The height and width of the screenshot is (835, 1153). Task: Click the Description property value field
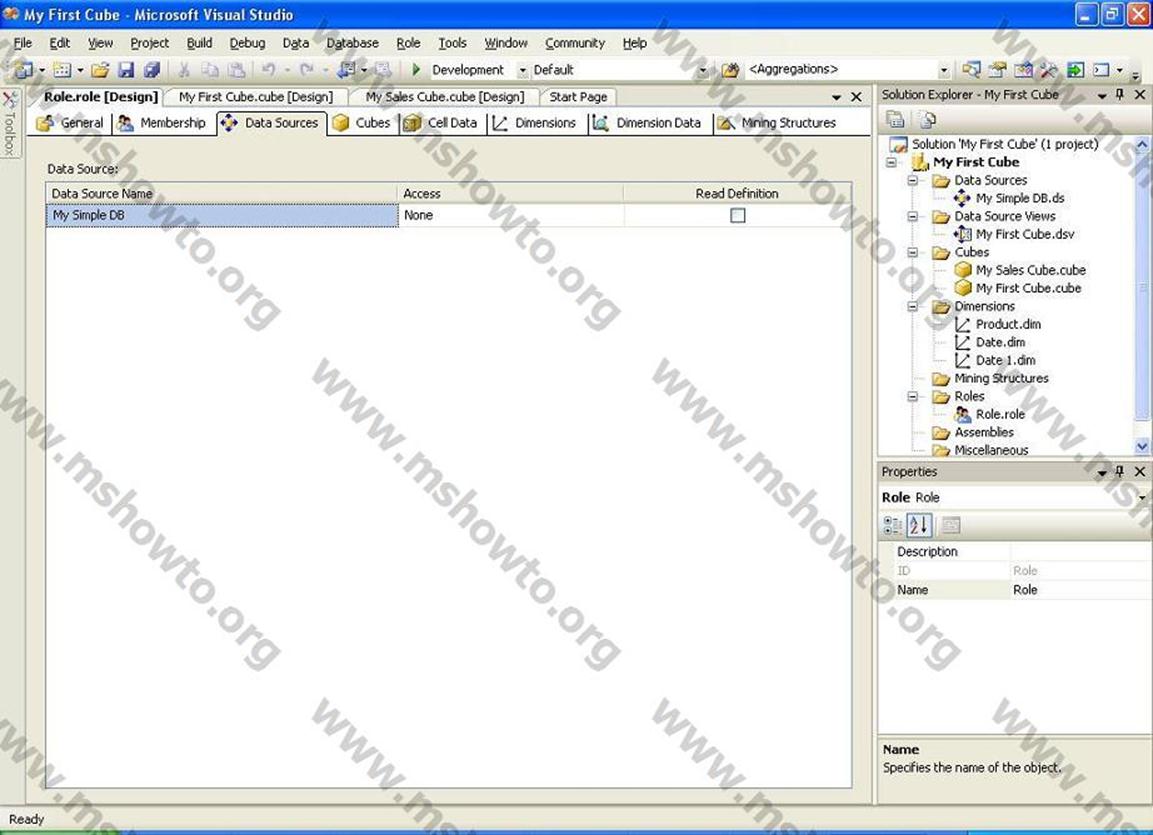pos(1079,551)
